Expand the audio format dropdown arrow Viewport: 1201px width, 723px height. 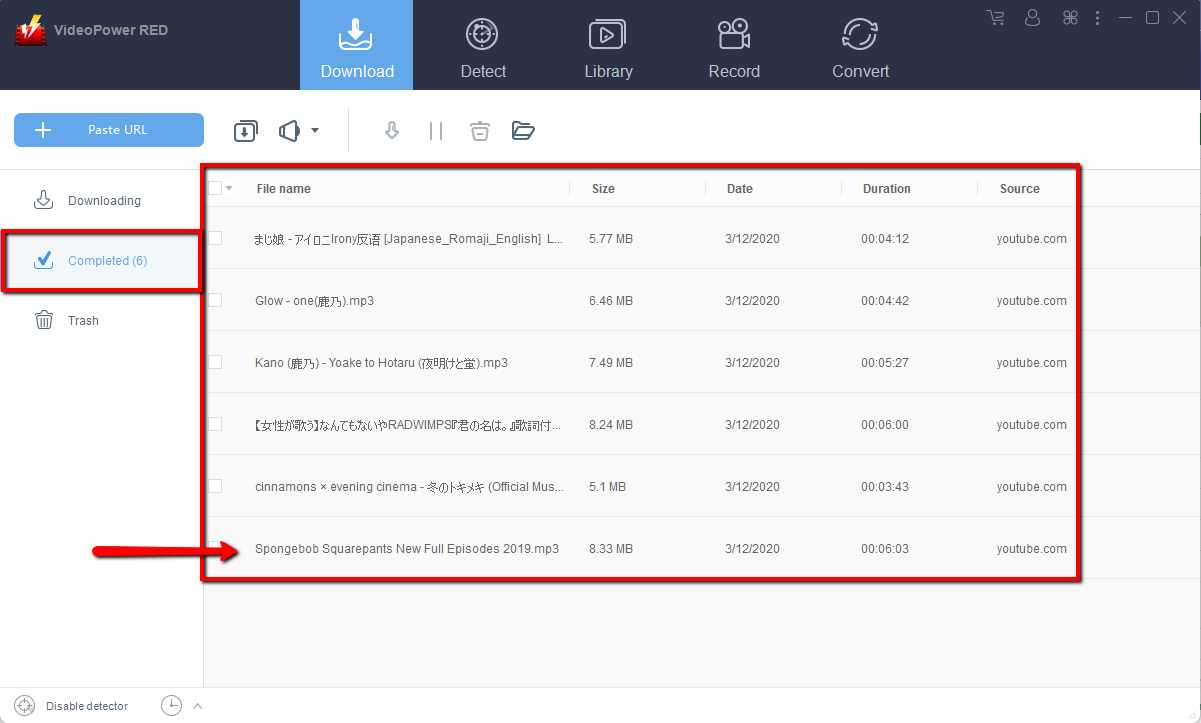pos(315,131)
